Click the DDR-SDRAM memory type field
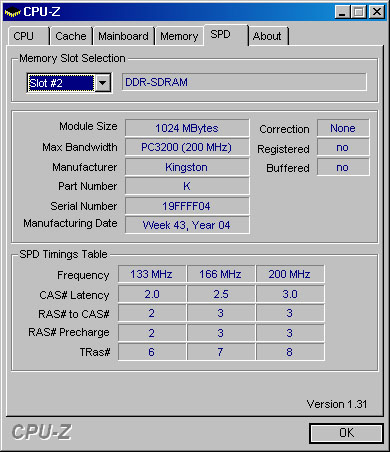Screen dimensions: 390x452 (x=244, y=82)
